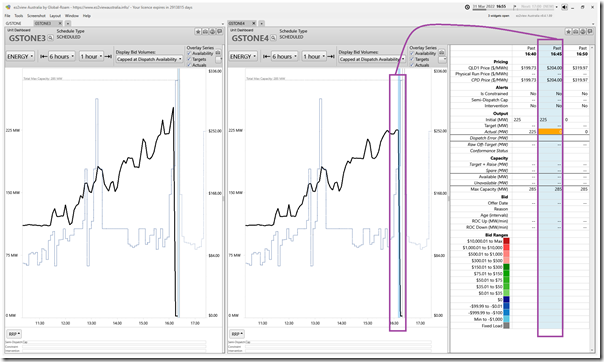This screenshot has height=362, width=604.
Task: Click the print icon in GSTONE3 header
Action: 212,32
